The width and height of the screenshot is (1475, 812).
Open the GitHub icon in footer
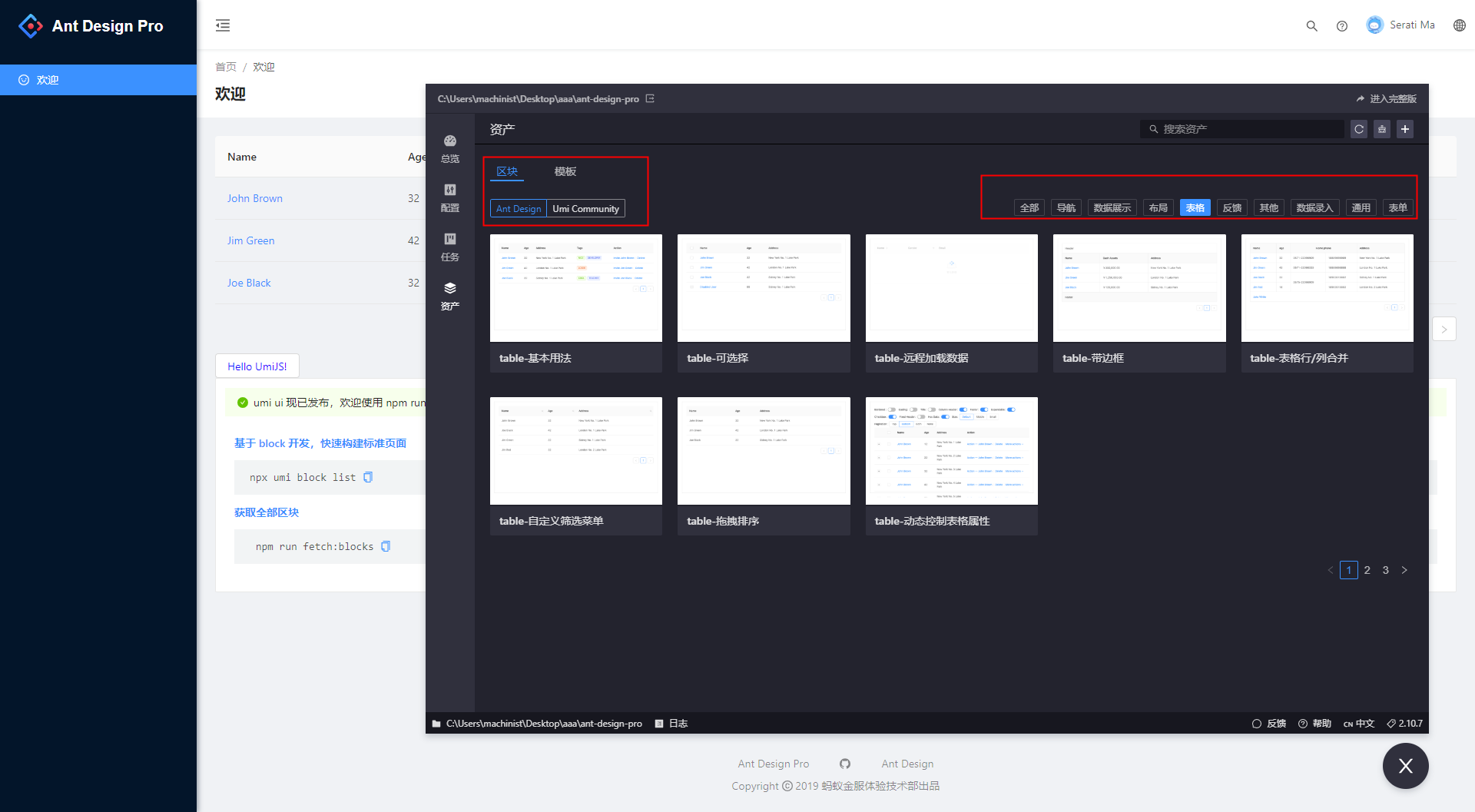[x=845, y=764]
